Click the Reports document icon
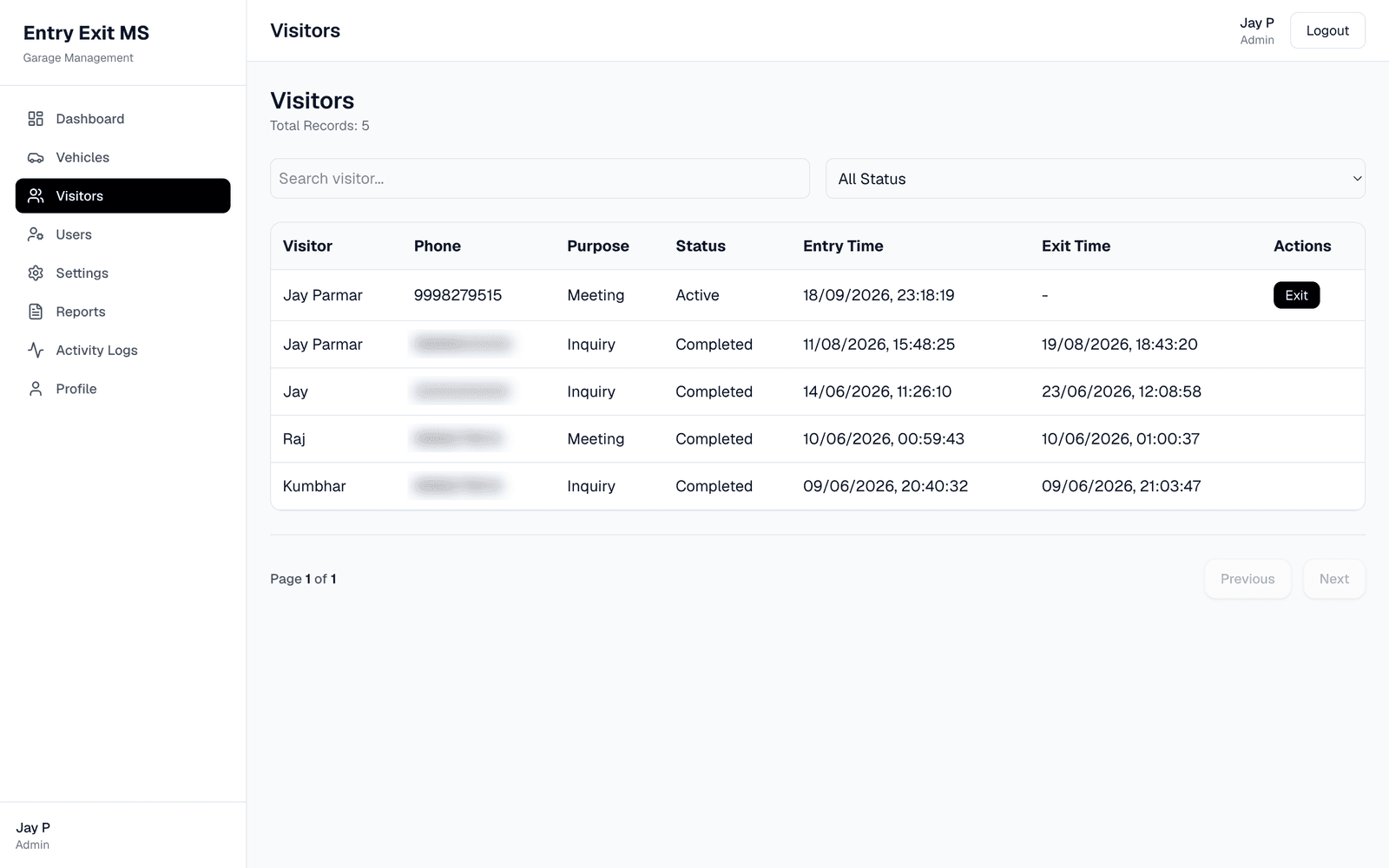Image resolution: width=1389 pixels, height=868 pixels. click(36, 312)
